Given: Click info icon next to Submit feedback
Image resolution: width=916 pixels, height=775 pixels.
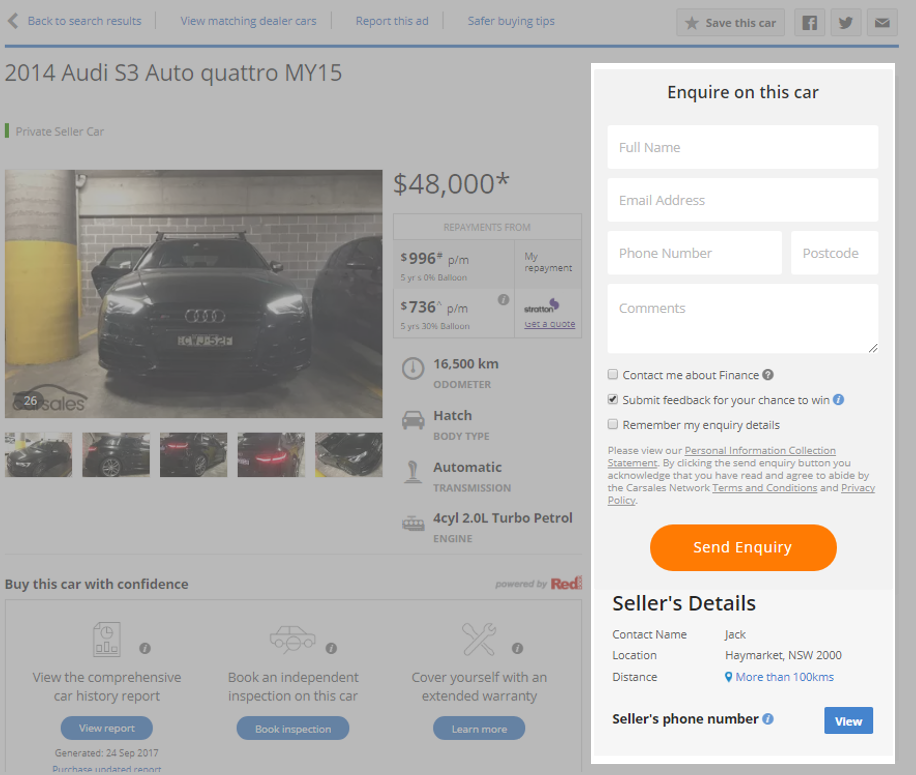Looking at the screenshot, I should 839,400.
